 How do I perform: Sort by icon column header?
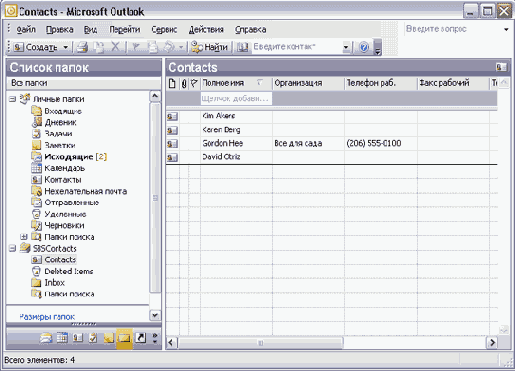pos(172,83)
